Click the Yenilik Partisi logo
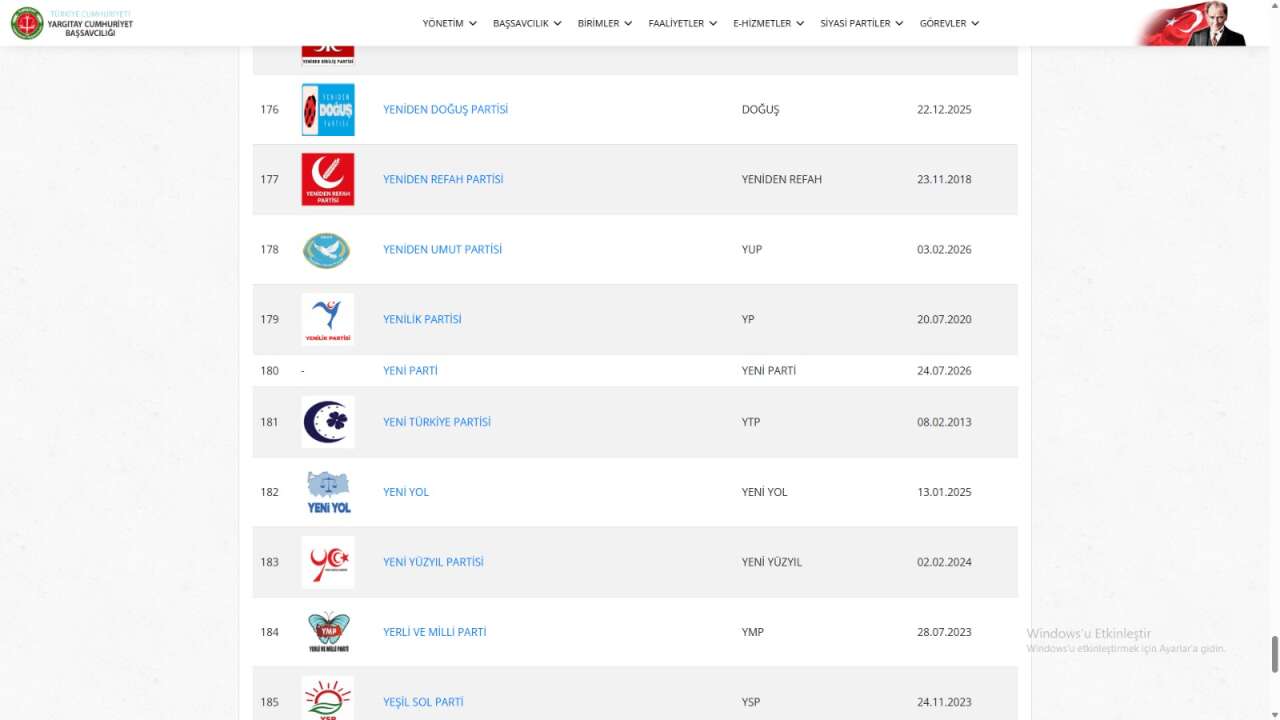 click(x=328, y=319)
